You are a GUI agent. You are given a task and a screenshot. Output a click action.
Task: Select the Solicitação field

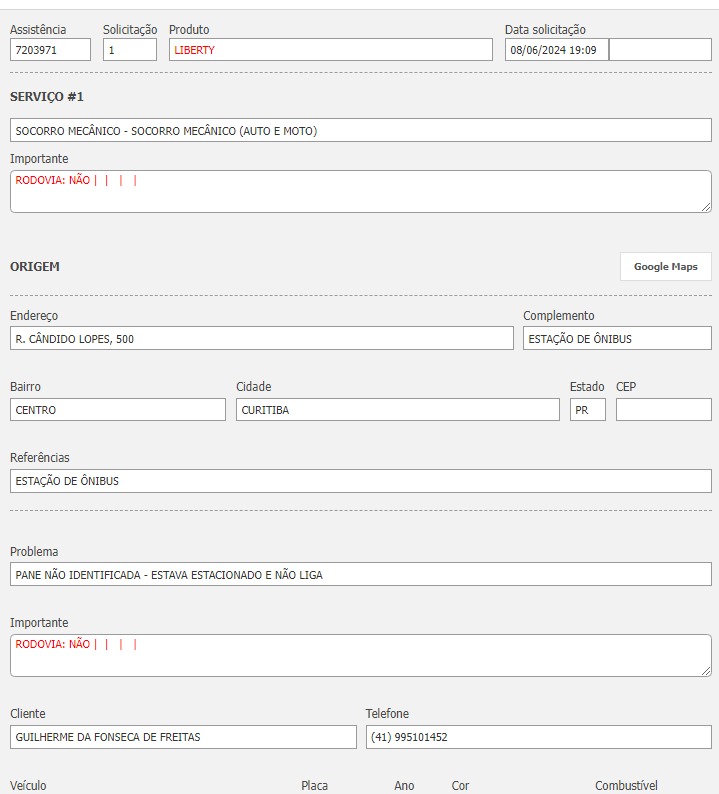(130, 50)
